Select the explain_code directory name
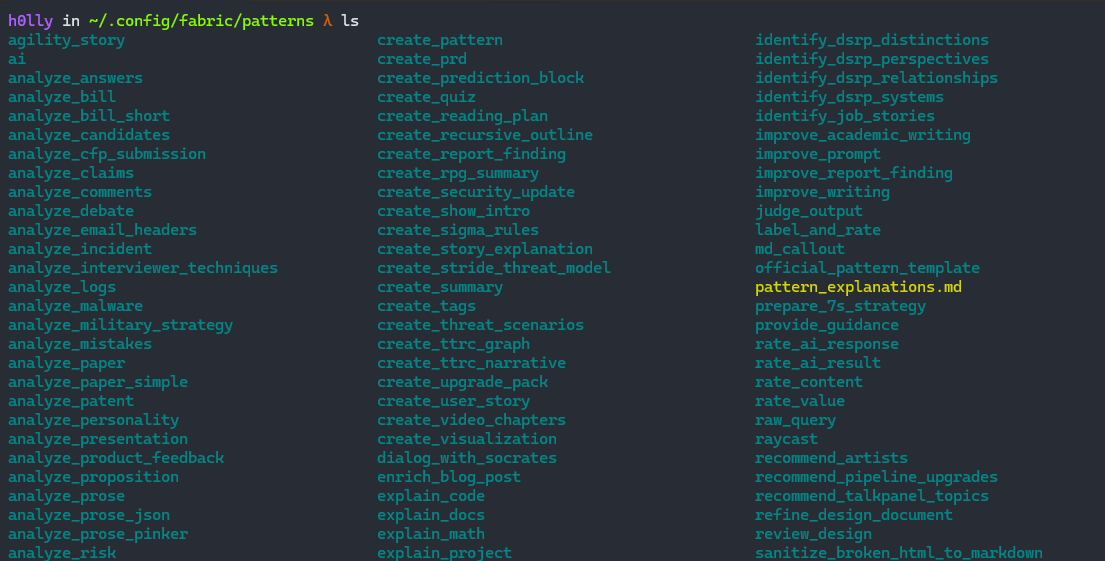 point(431,496)
